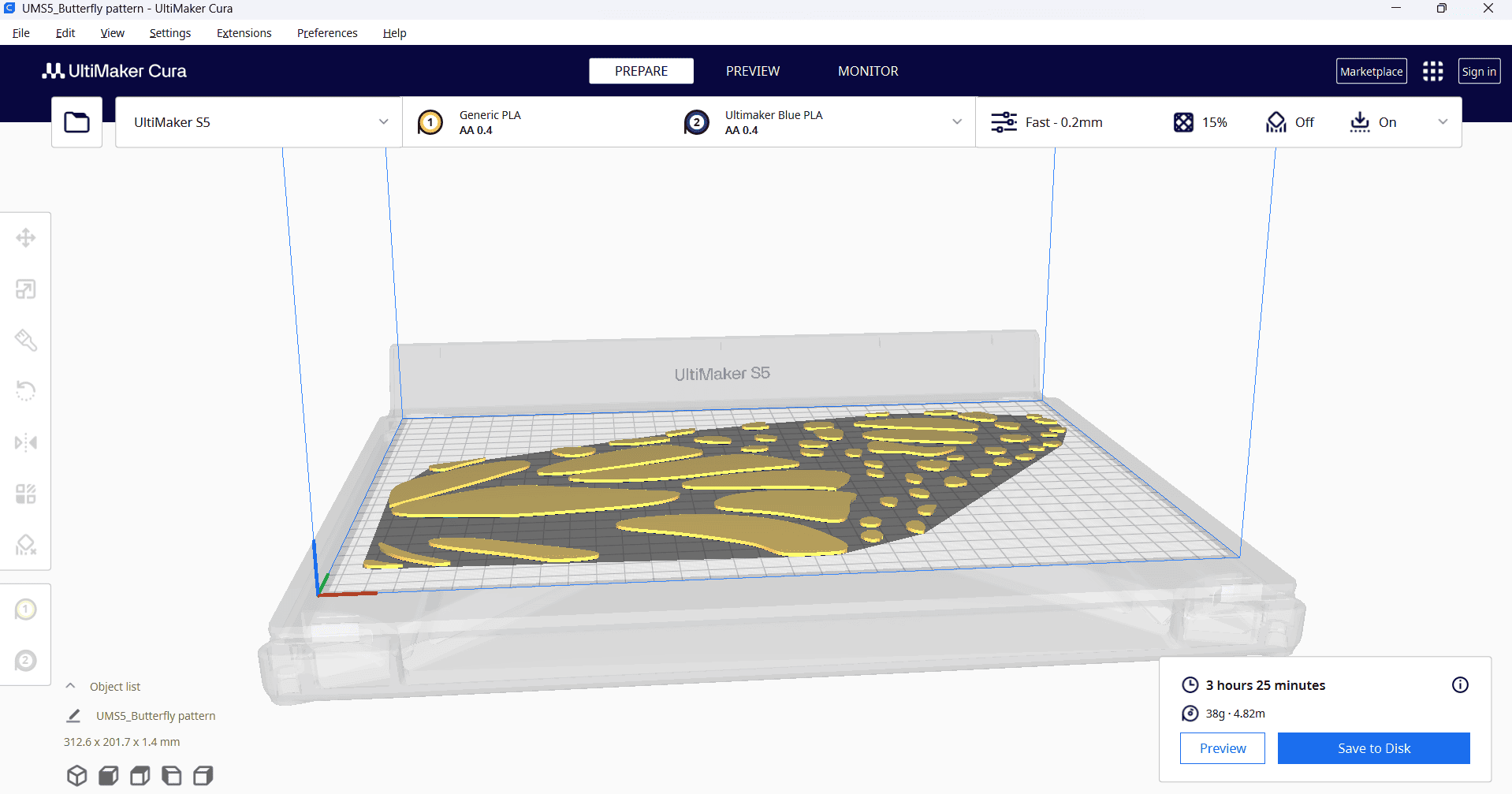Screen dimensions: 1512x794
Task: Click the open file folder icon
Action: [76, 122]
